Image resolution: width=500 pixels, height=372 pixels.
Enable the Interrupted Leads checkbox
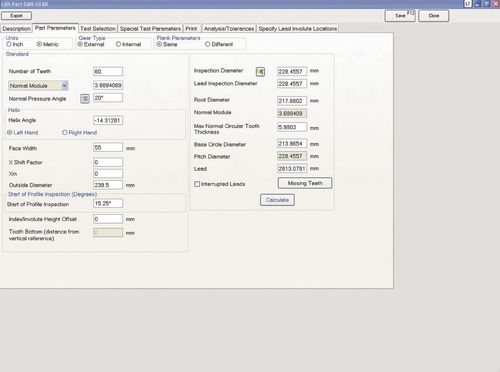197,184
